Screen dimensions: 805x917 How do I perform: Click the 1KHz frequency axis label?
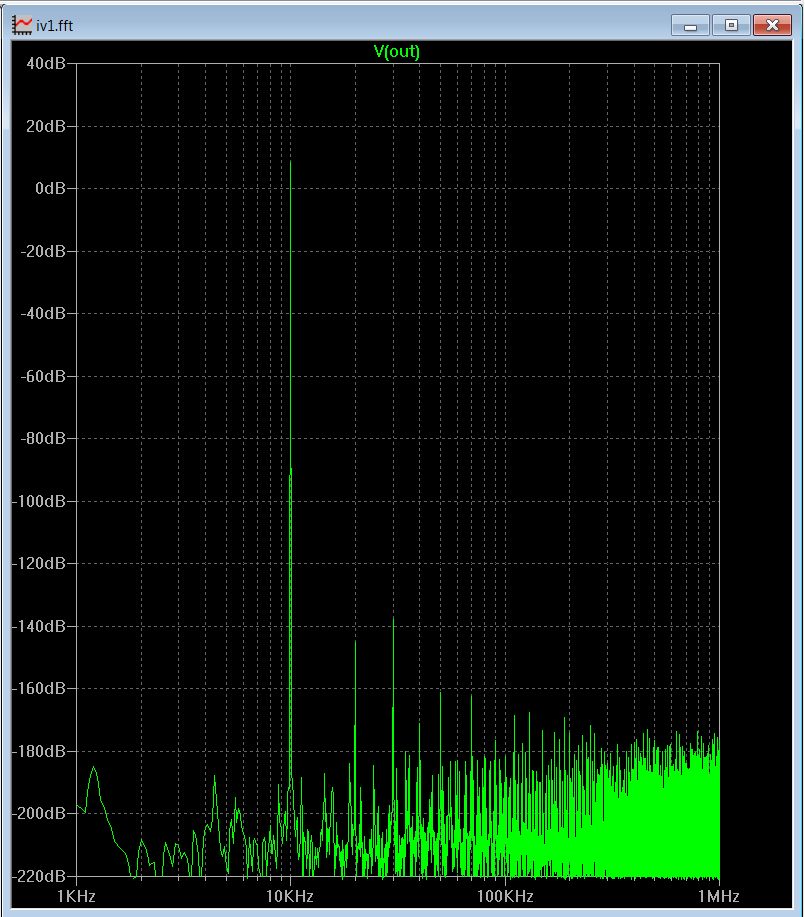click(76, 896)
